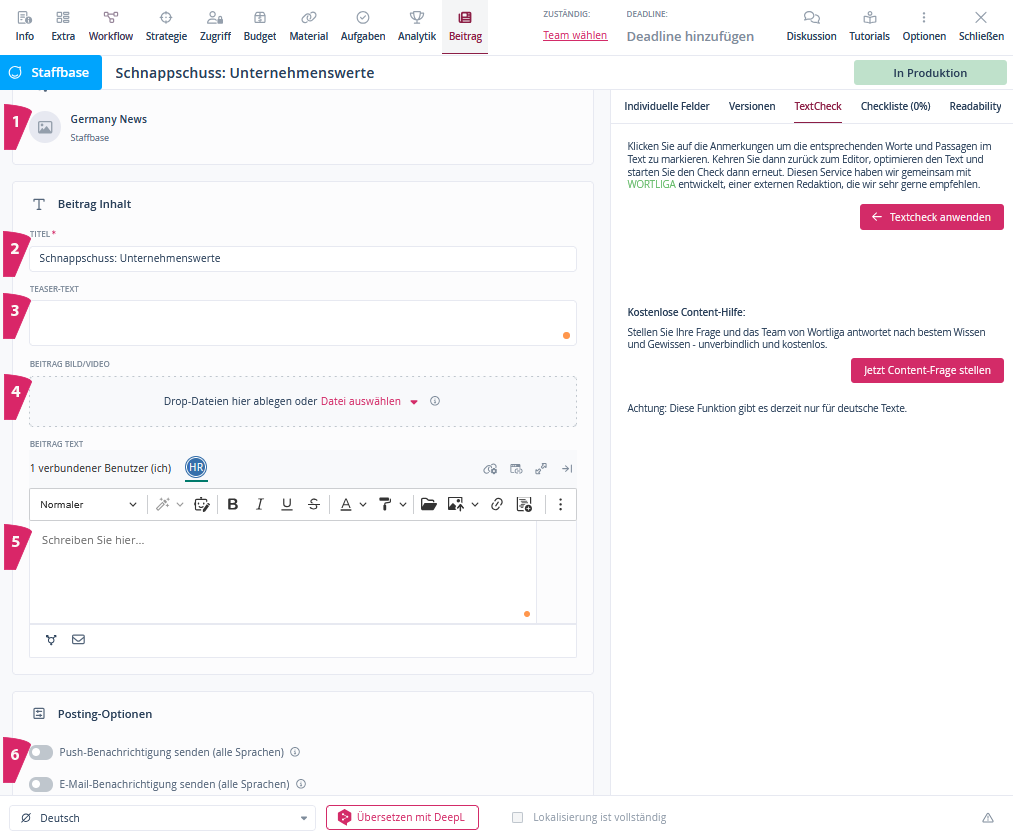Open the WORTLIGA link
This screenshot has width=1013, height=833.
coord(651,184)
